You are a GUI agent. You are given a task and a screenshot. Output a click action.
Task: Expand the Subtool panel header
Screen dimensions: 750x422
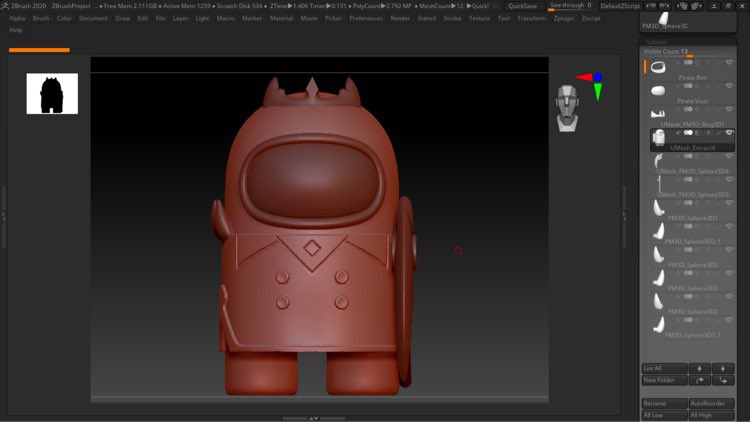coord(656,42)
